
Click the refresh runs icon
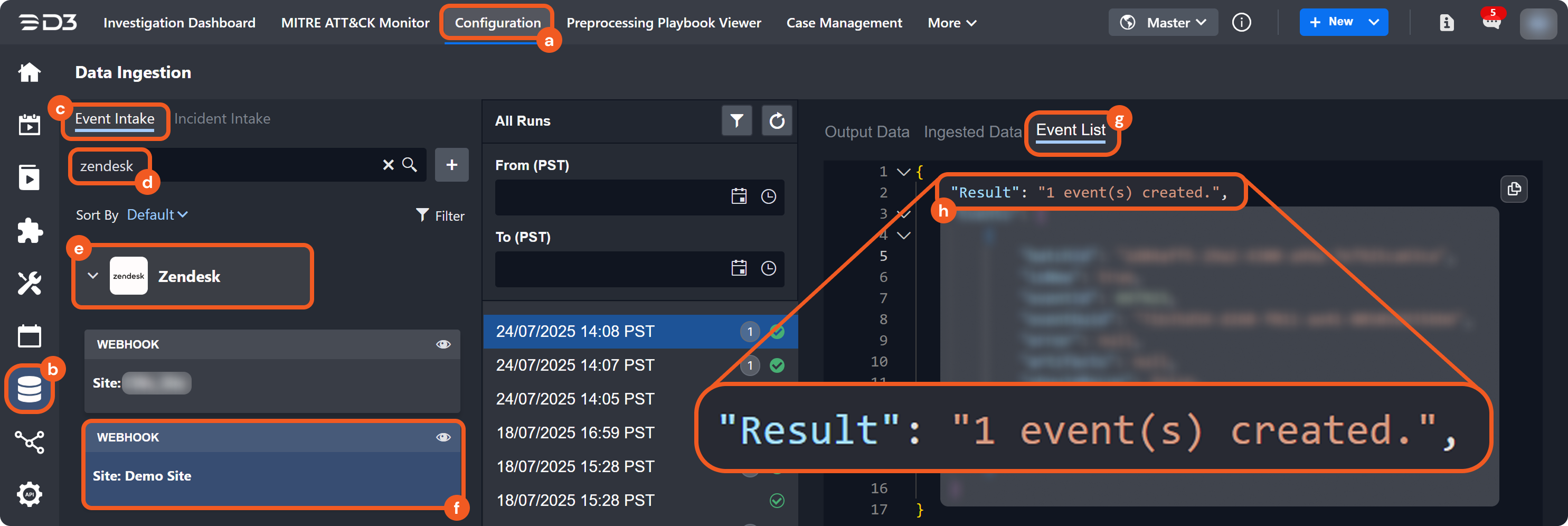777,121
